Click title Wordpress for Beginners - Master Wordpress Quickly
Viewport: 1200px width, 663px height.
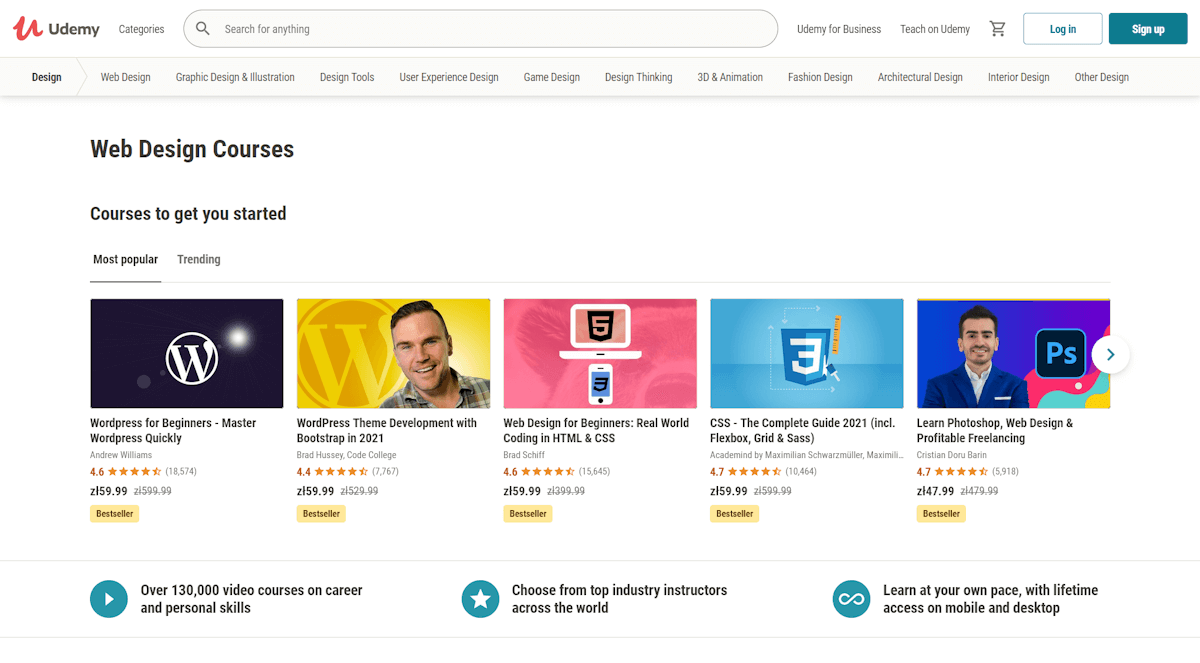coord(173,431)
